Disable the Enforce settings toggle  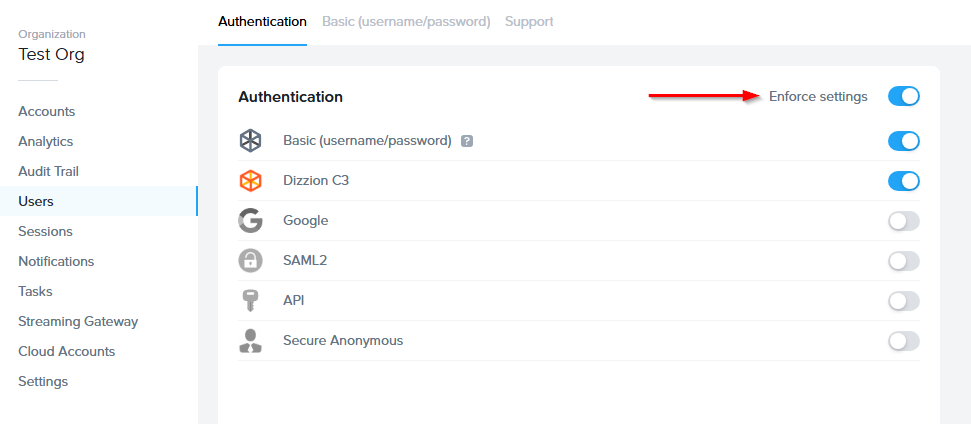(x=903, y=96)
